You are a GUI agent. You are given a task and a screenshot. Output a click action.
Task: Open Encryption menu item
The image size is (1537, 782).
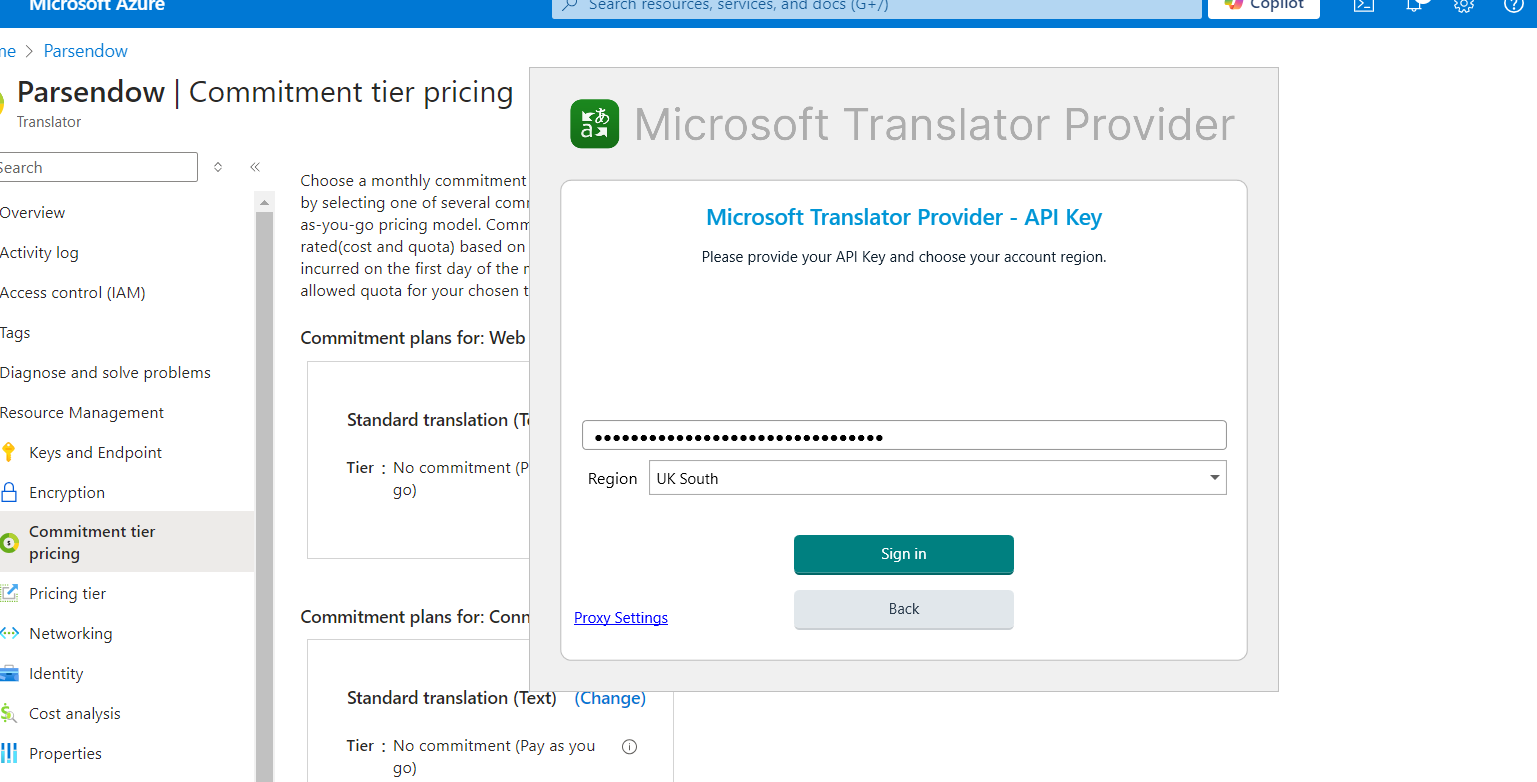point(67,493)
